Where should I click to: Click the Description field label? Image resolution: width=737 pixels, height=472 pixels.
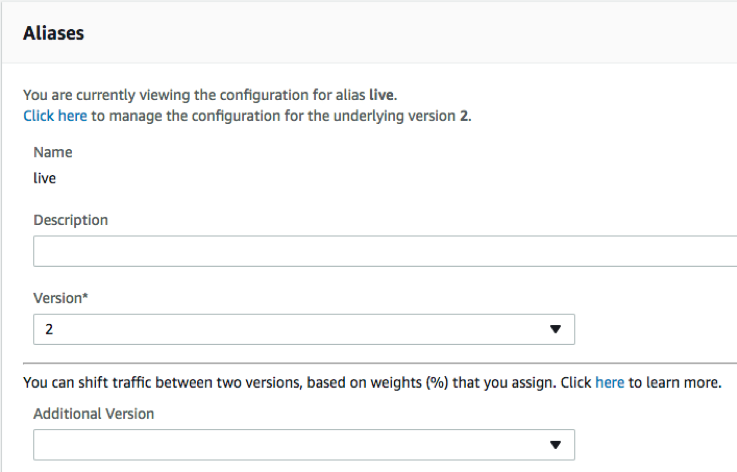click(70, 219)
